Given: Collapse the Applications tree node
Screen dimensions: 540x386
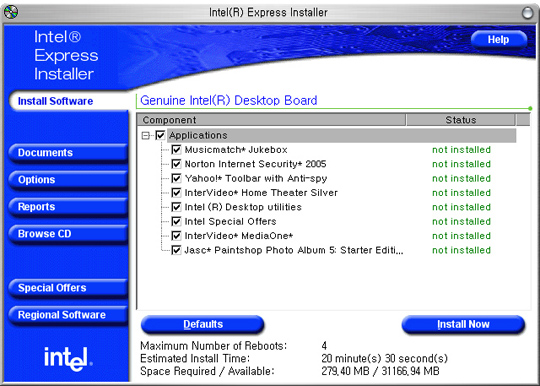Looking at the screenshot, I should 145,136.
